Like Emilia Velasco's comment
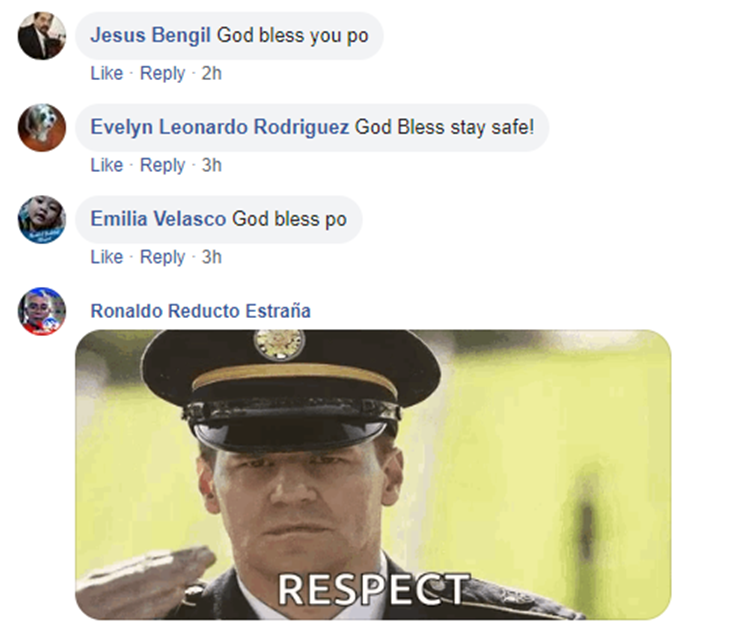 tap(107, 257)
